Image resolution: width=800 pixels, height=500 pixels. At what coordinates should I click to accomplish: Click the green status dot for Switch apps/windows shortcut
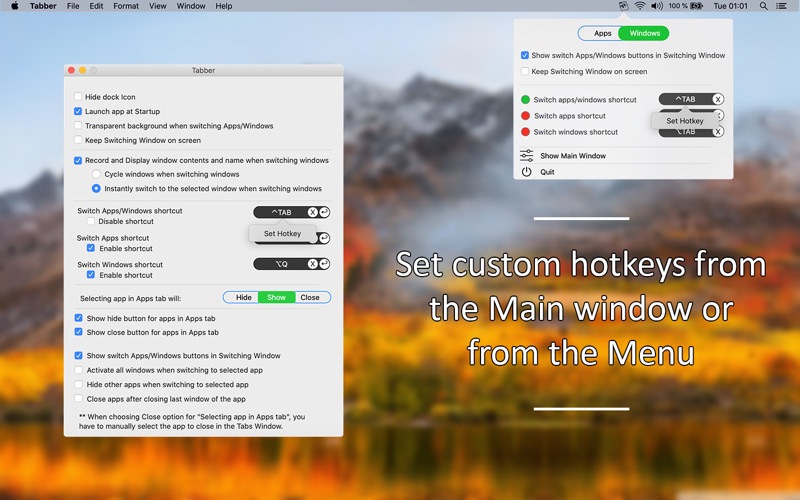point(525,99)
